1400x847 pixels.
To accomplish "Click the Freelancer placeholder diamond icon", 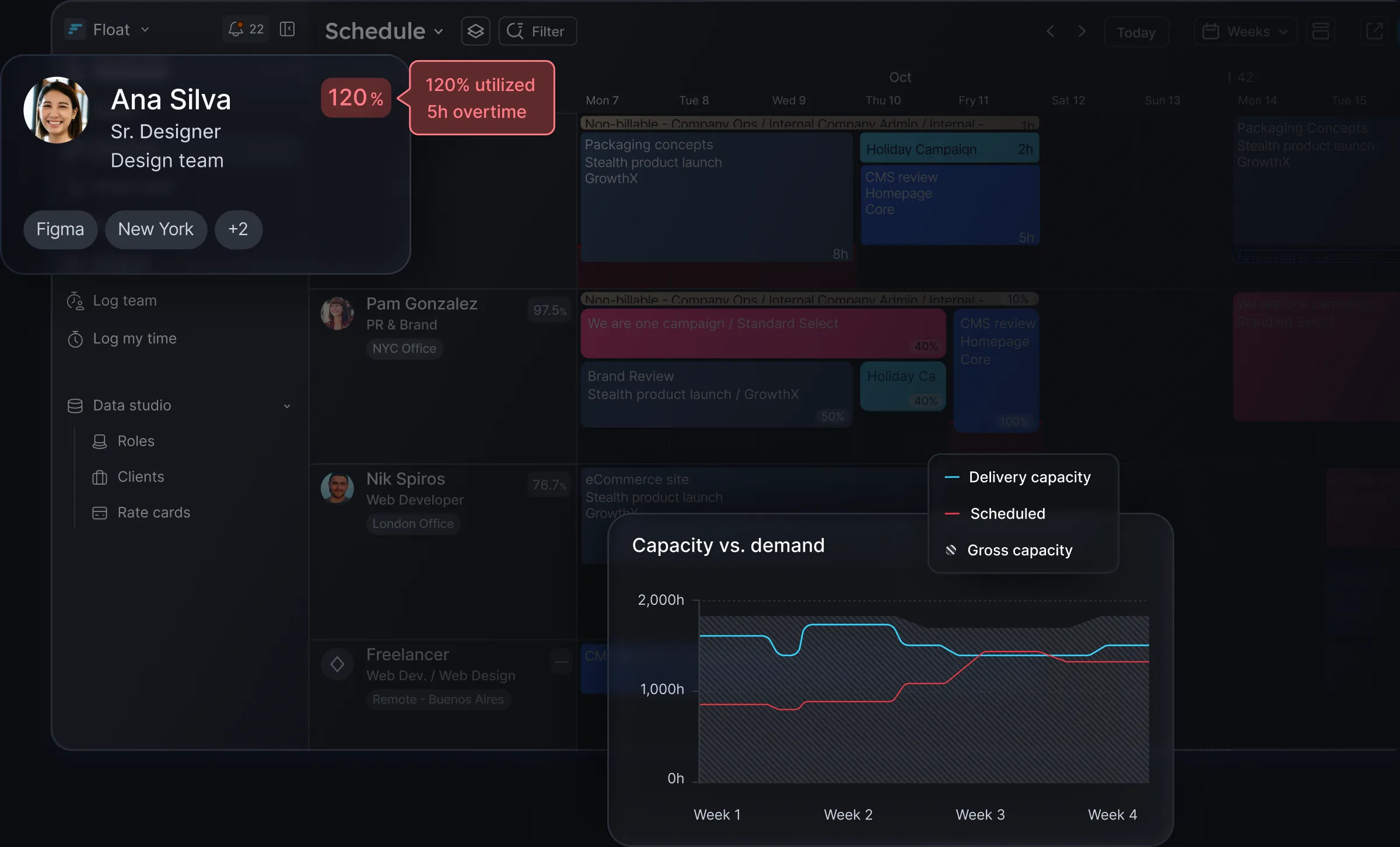I will click(x=337, y=664).
